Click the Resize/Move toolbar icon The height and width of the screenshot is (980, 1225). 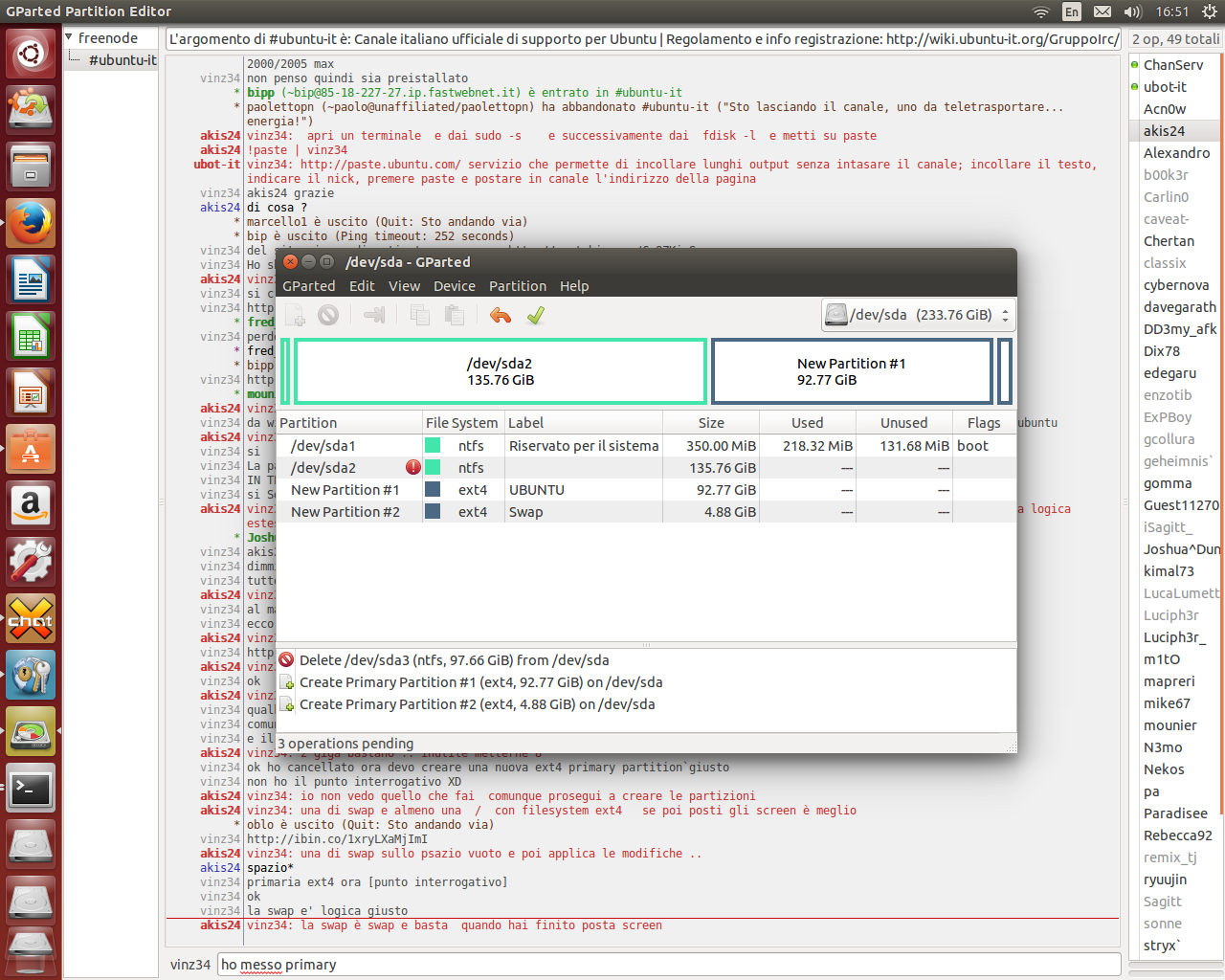374,315
